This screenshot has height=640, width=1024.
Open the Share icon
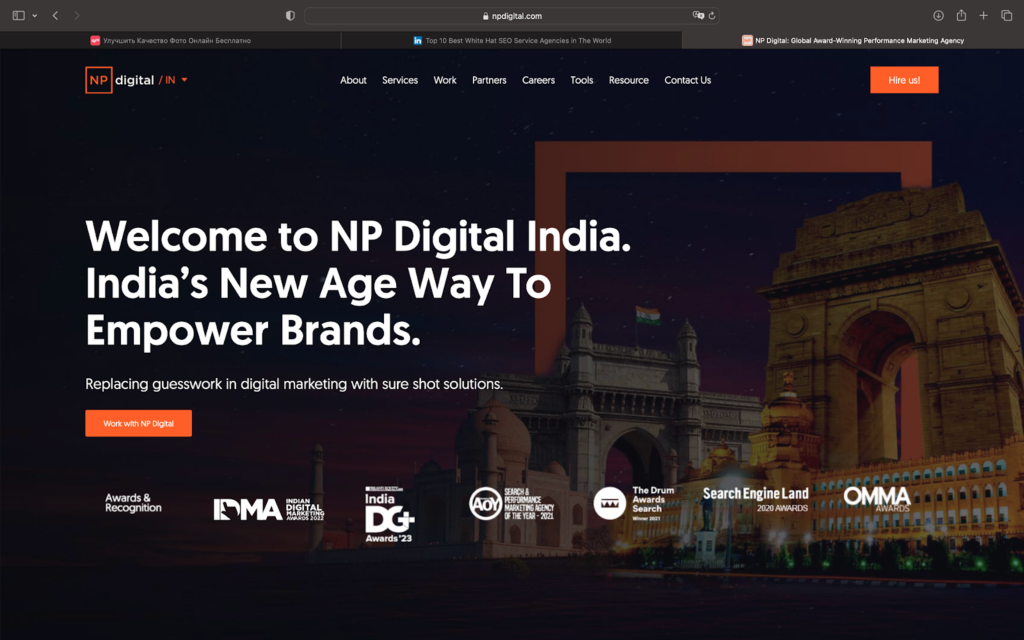coord(961,15)
